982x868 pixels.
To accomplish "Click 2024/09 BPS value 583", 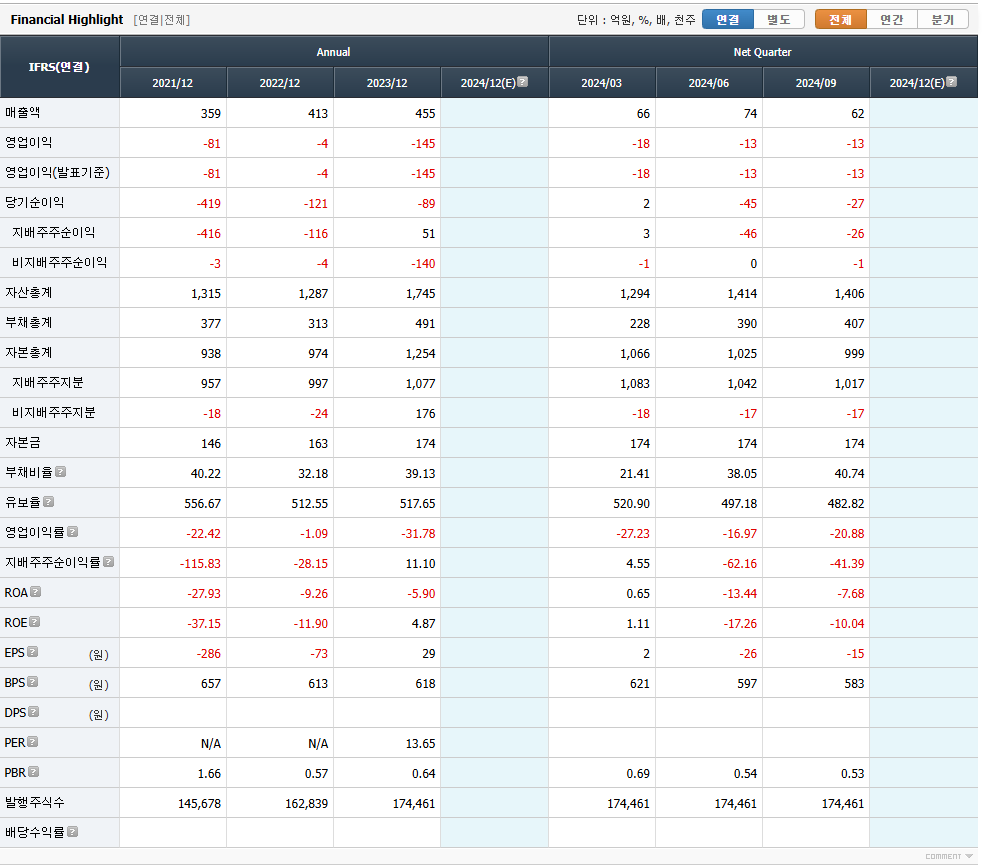I will click(854, 685).
